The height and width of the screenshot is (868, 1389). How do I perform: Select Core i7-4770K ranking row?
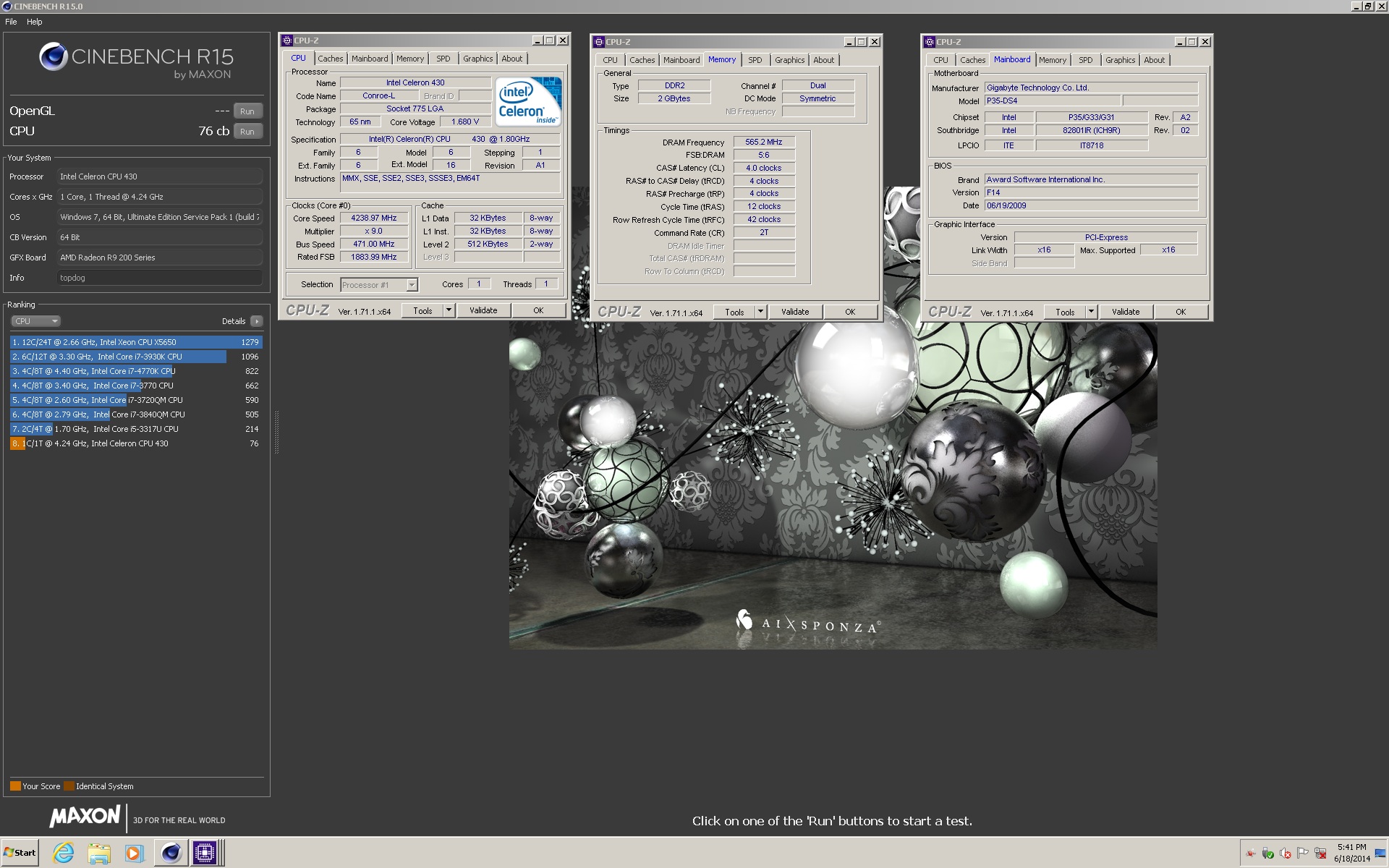tap(136, 371)
